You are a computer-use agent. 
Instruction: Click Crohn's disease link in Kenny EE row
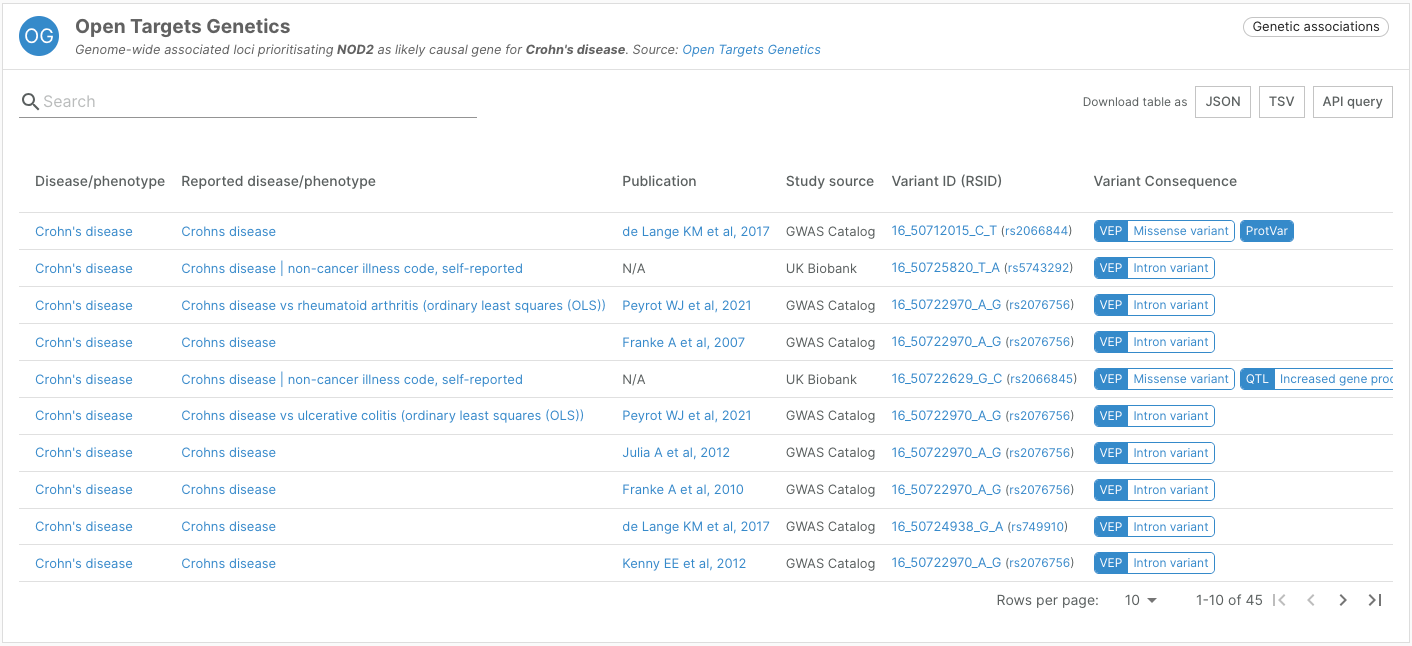(84, 563)
